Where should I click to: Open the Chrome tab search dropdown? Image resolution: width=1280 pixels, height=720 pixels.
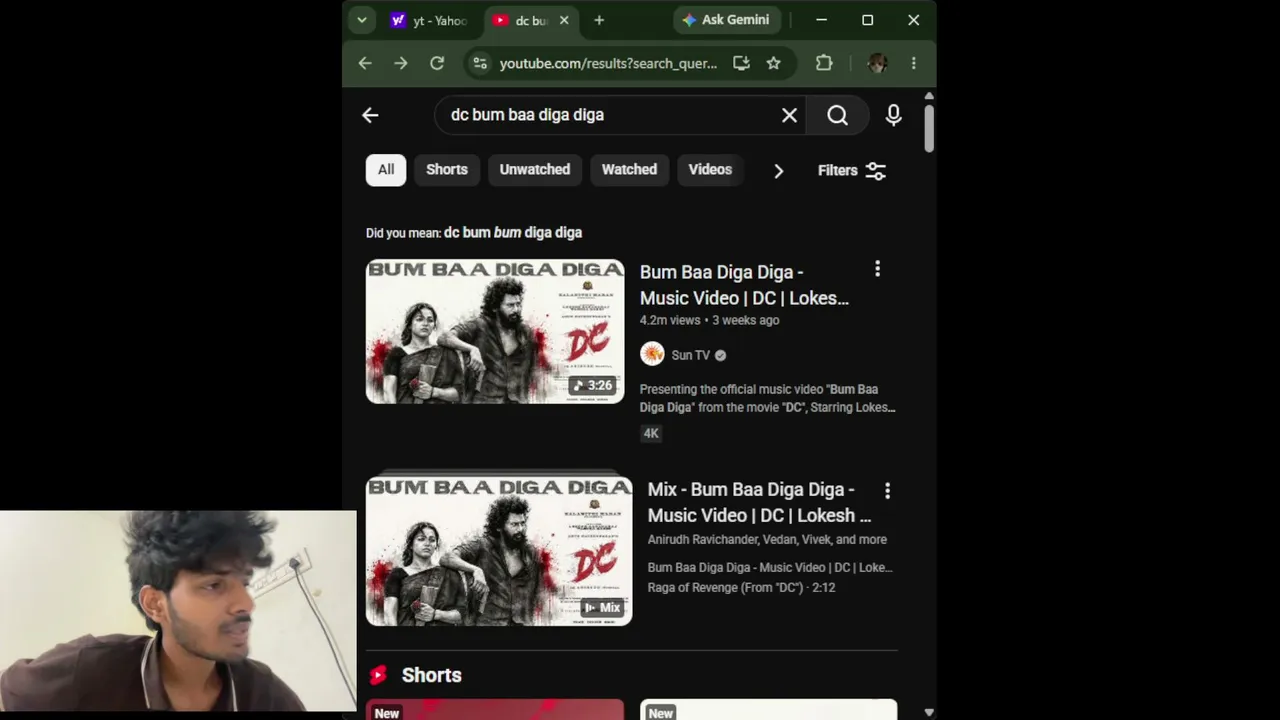coord(362,20)
